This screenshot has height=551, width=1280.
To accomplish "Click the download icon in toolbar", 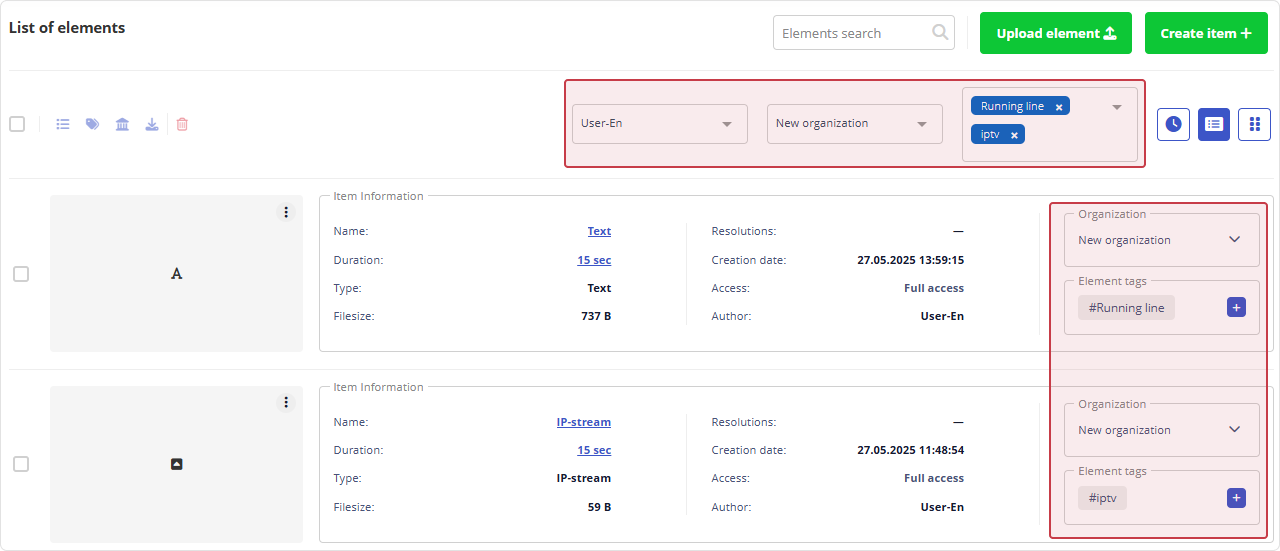I will tap(152, 125).
